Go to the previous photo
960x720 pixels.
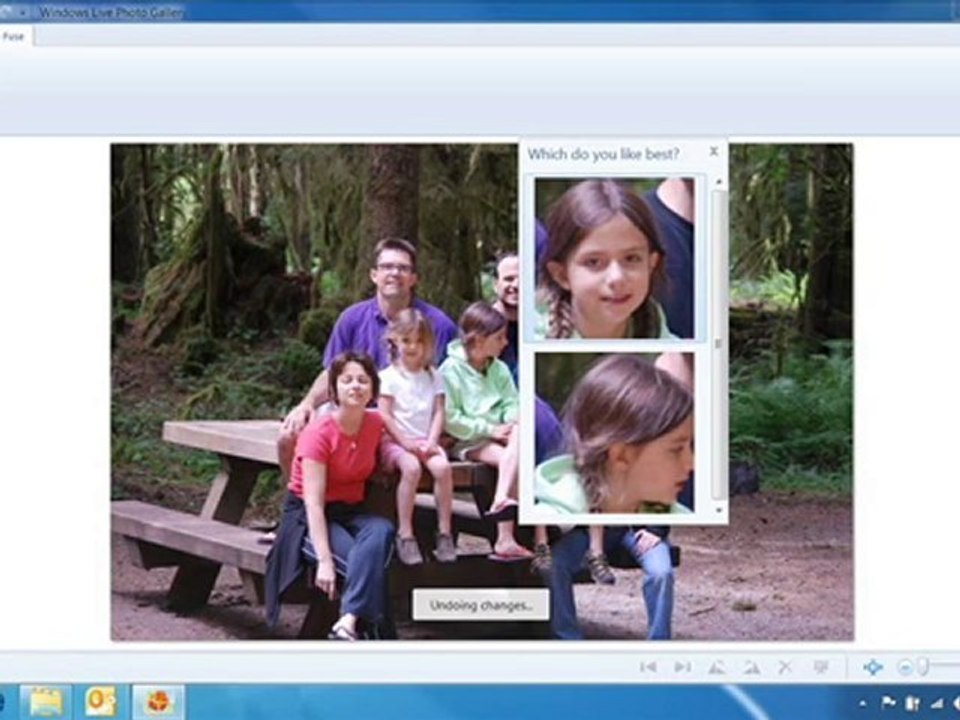(648, 667)
